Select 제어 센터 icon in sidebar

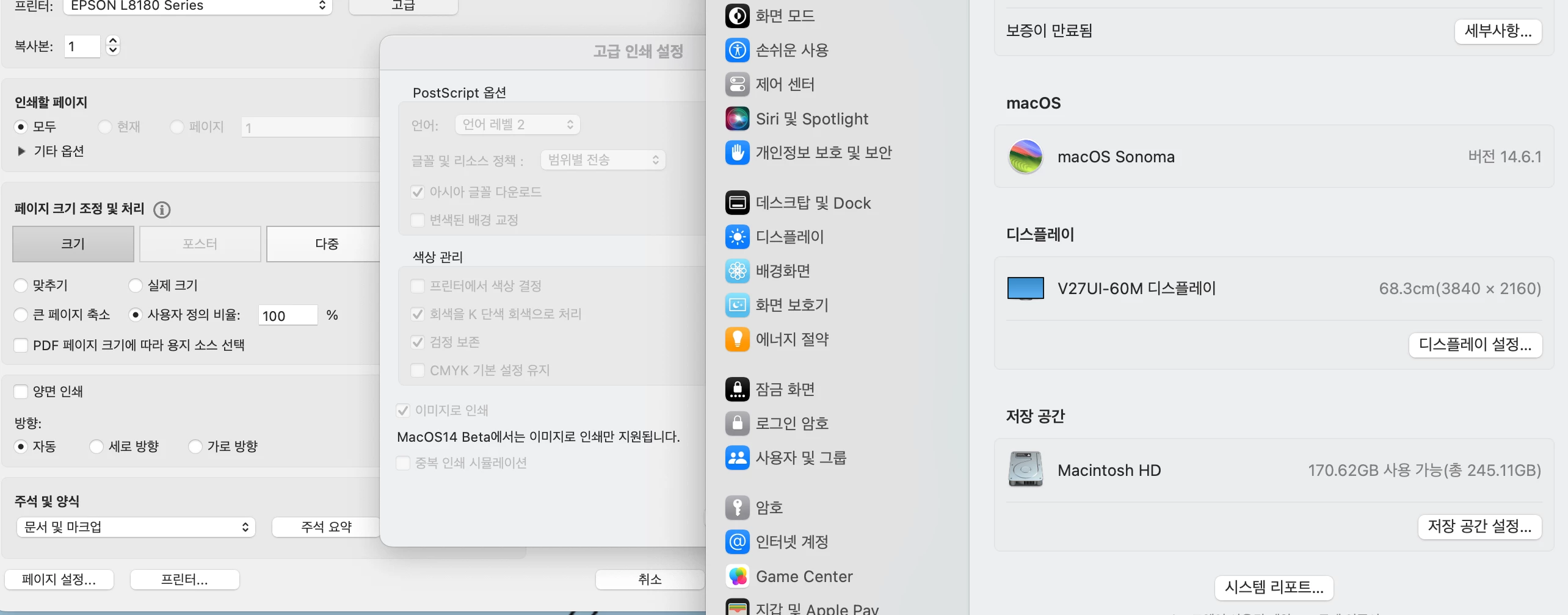737,84
